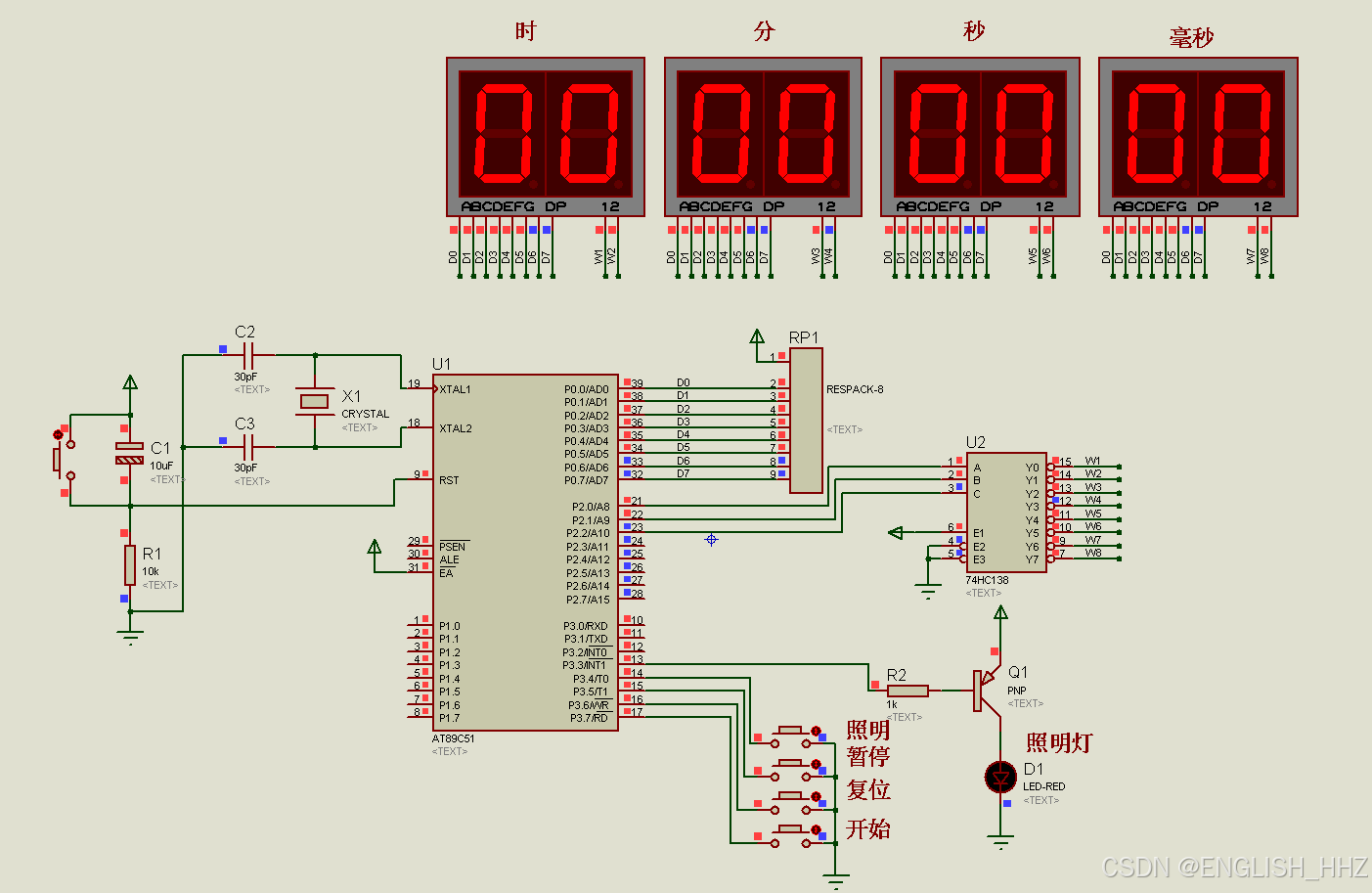The width and height of the screenshot is (1372, 893).
Task: Click the RESPACK-8 label
Action: point(855,389)
